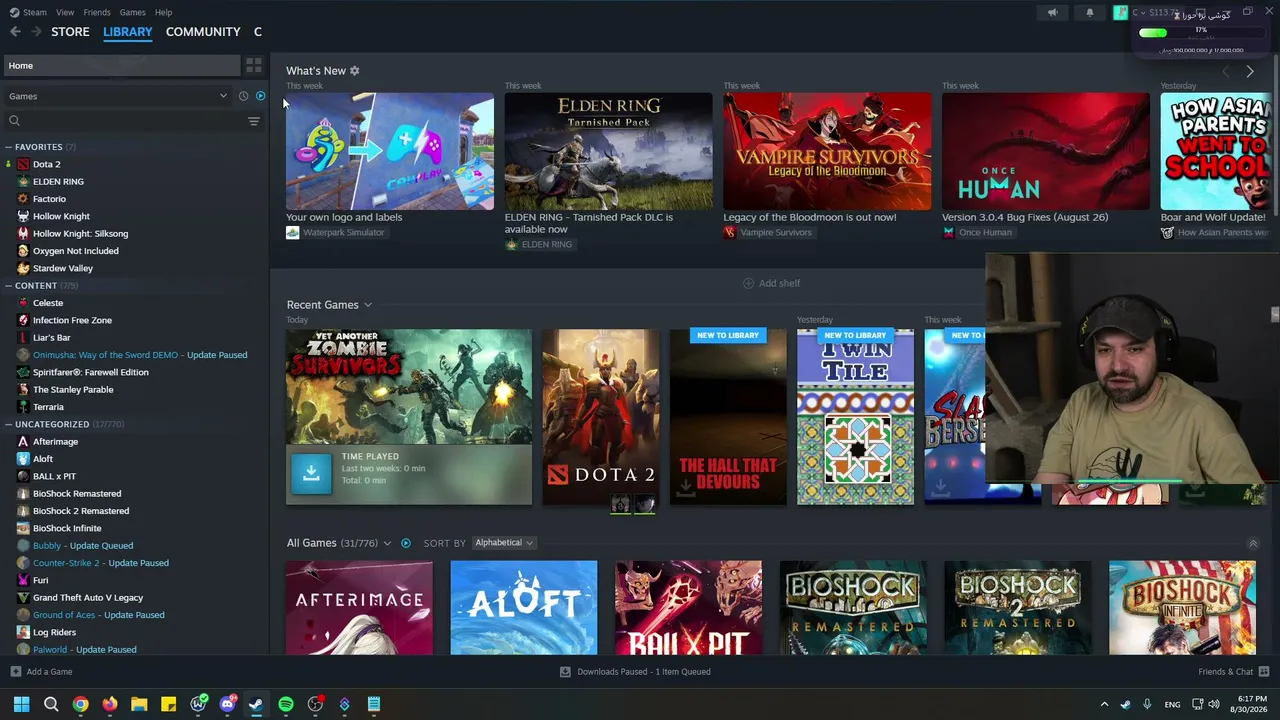
Task: Go back with the left navigation arrow
Action: coord(15,32)
